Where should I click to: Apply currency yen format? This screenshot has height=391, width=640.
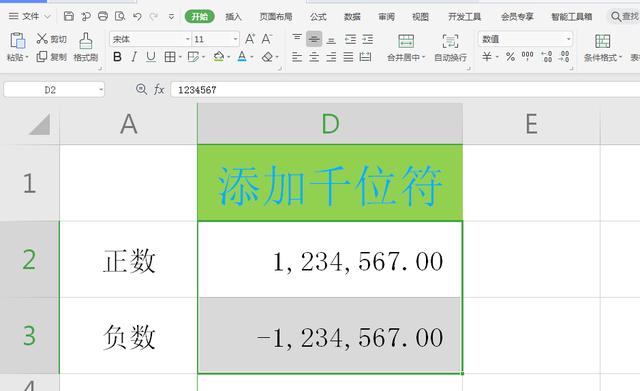click(487, 57)
